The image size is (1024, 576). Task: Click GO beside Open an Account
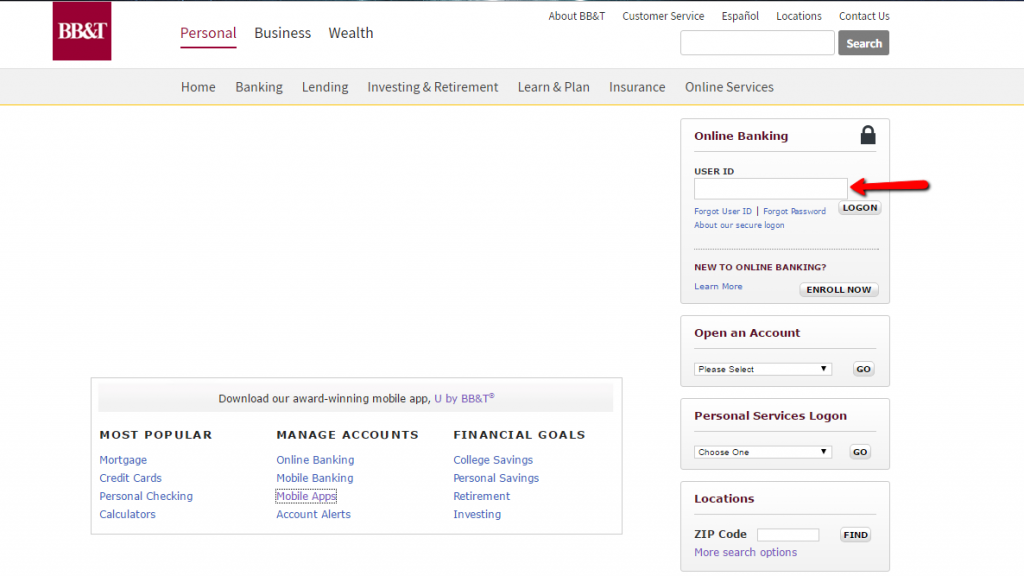(x=863, y=369)
